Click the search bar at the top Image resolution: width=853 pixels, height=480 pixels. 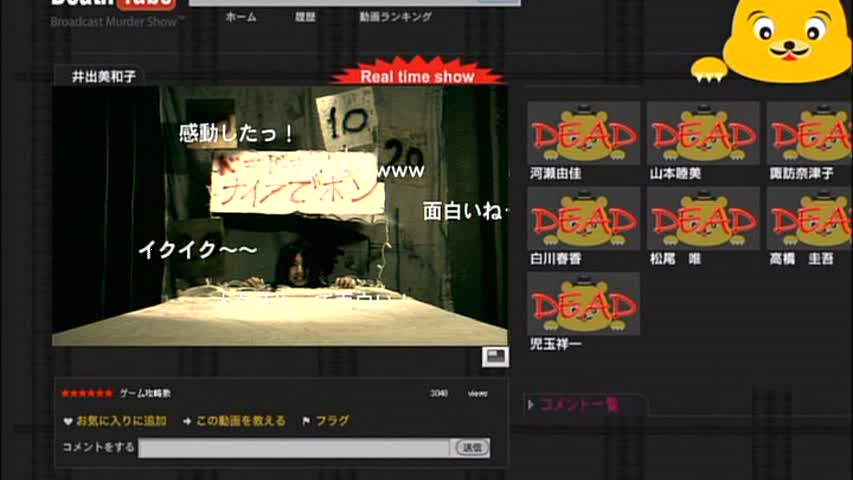point(355,3)
